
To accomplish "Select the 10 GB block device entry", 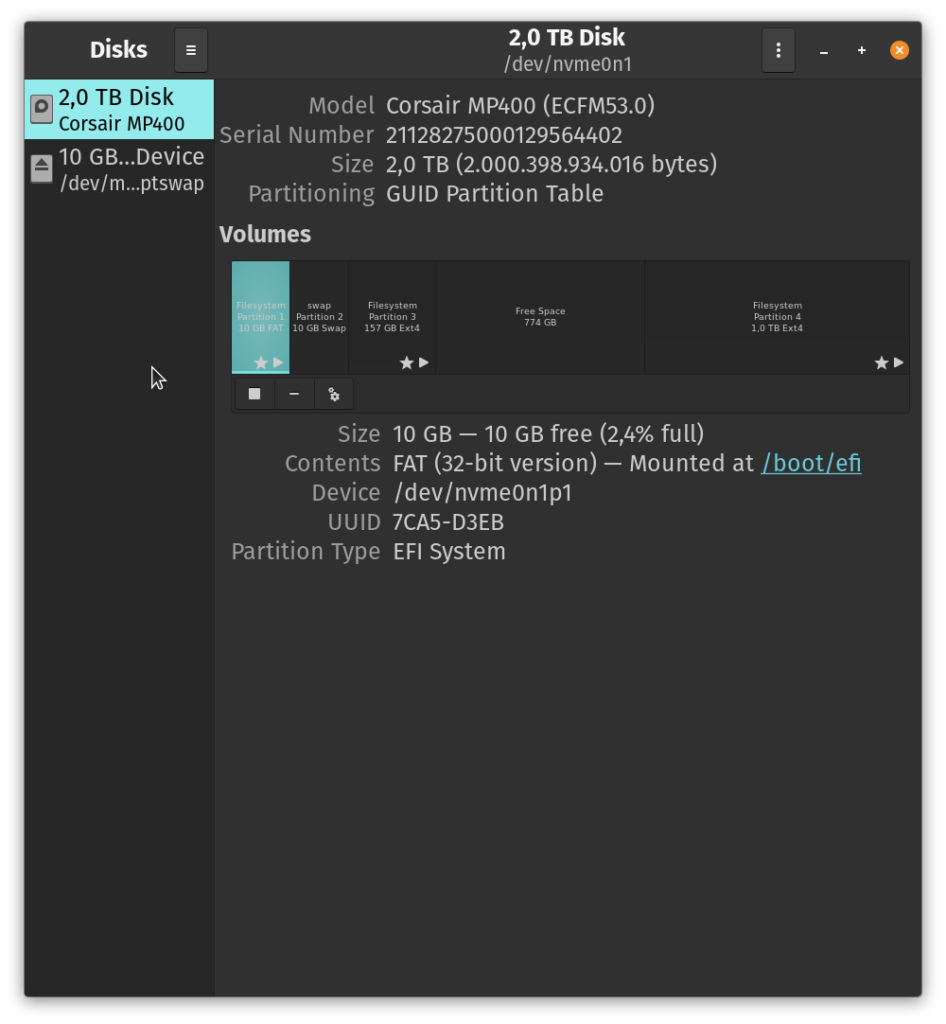I will point(119,169).
